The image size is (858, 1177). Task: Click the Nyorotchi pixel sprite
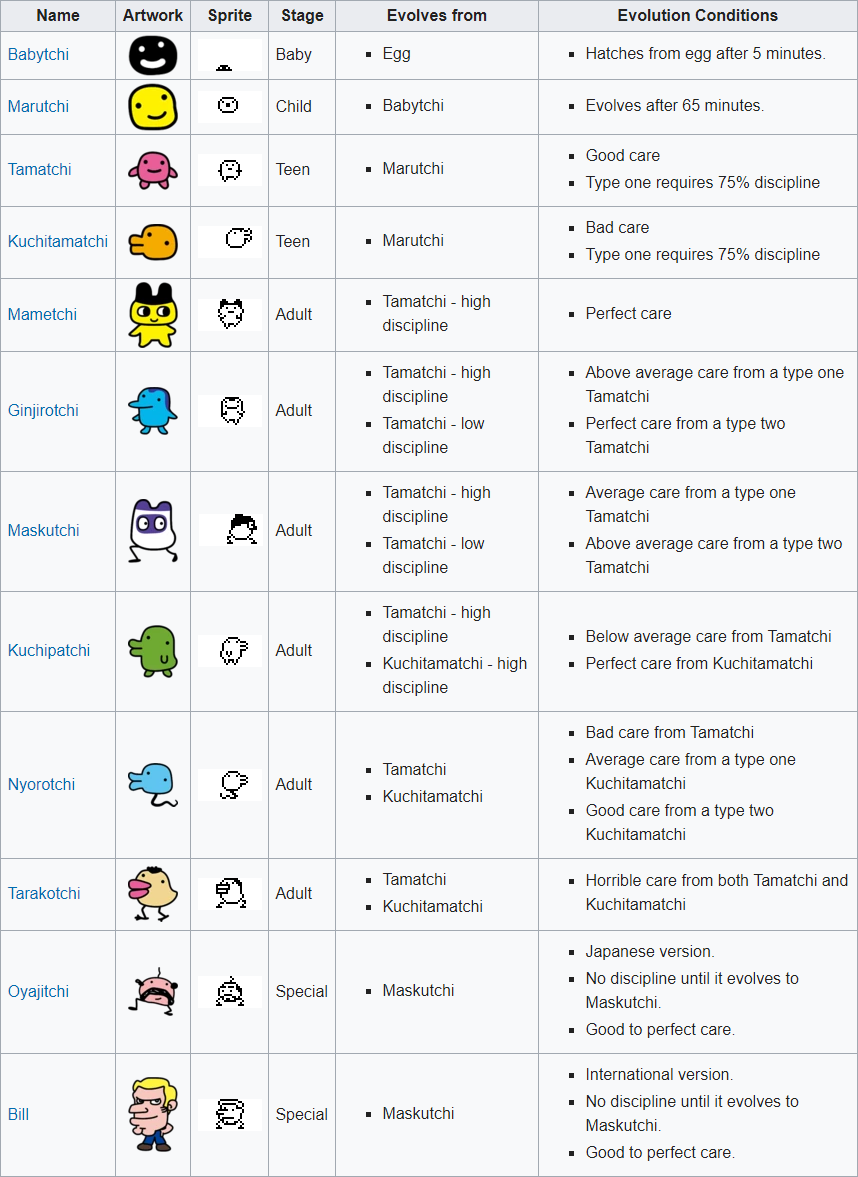232,784
